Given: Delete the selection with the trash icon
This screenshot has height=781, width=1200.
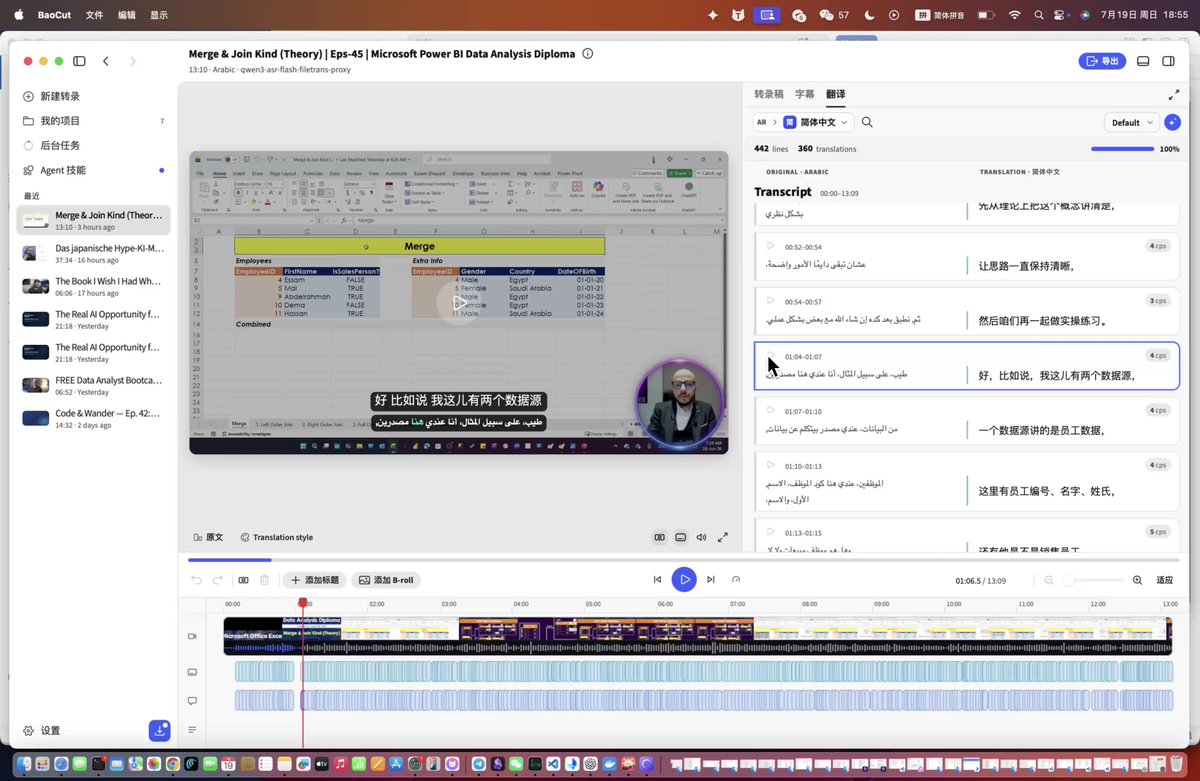Looking at the screenshot, I should point(265,580).
